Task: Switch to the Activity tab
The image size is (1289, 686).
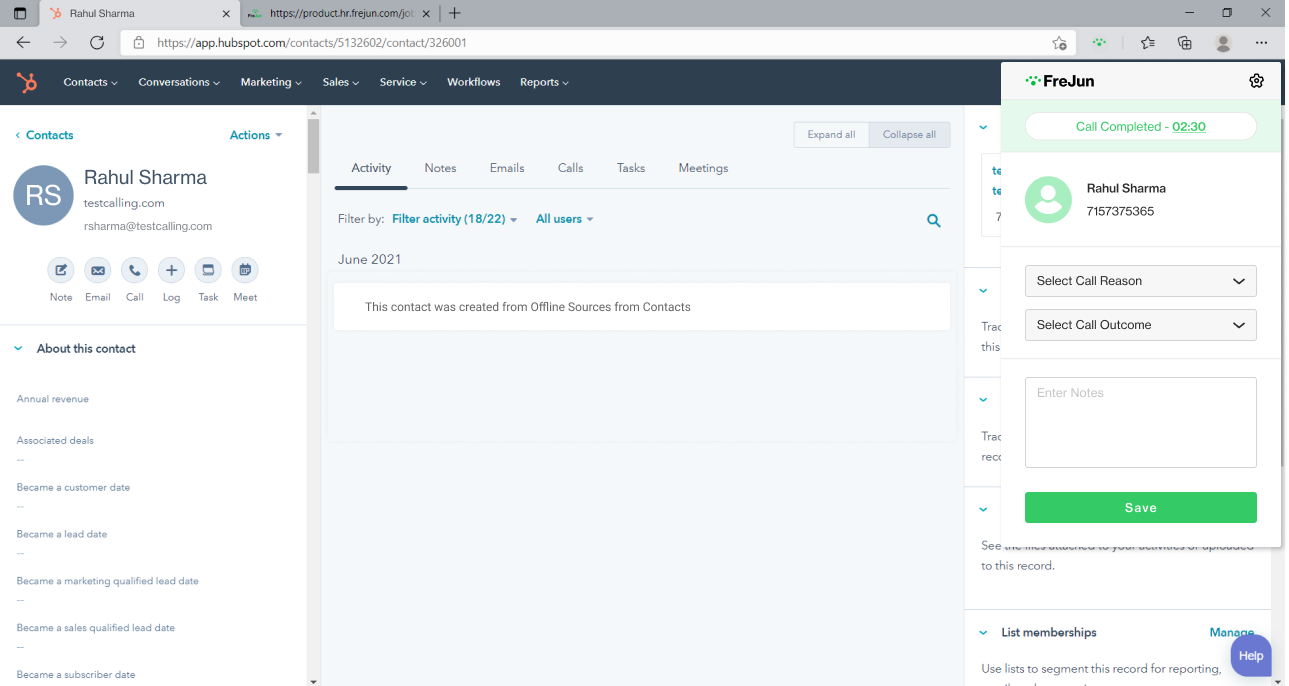Action: click(371, 168)
